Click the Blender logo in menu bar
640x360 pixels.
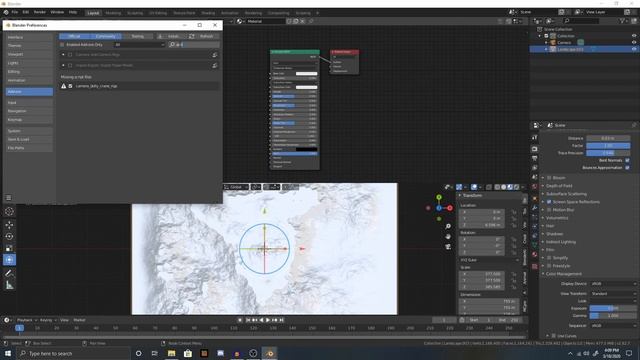[x=6, y=12]
